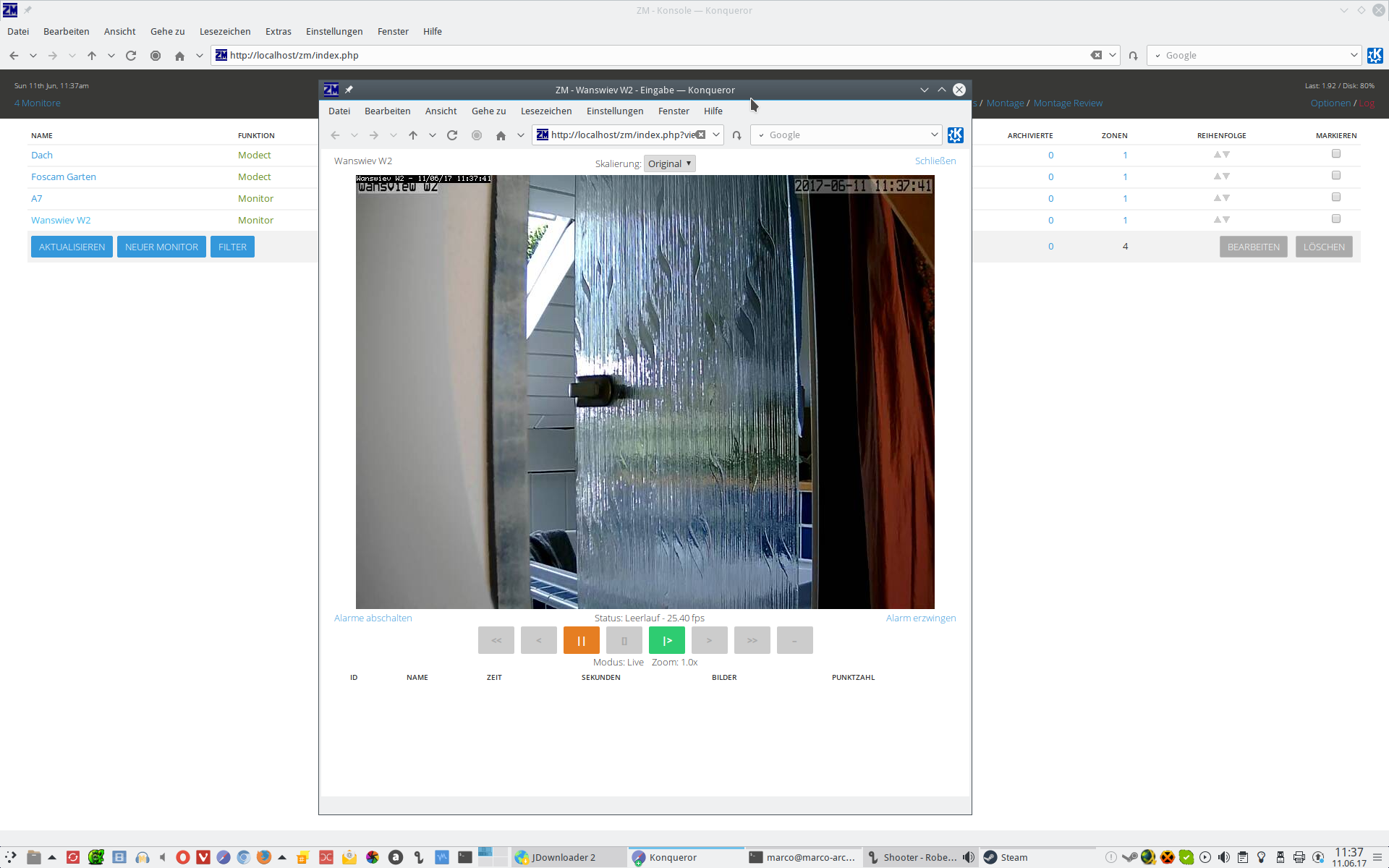Click the Alarm erzwingen link
This screenshot has width=1389, height=868.
[920, 618]
